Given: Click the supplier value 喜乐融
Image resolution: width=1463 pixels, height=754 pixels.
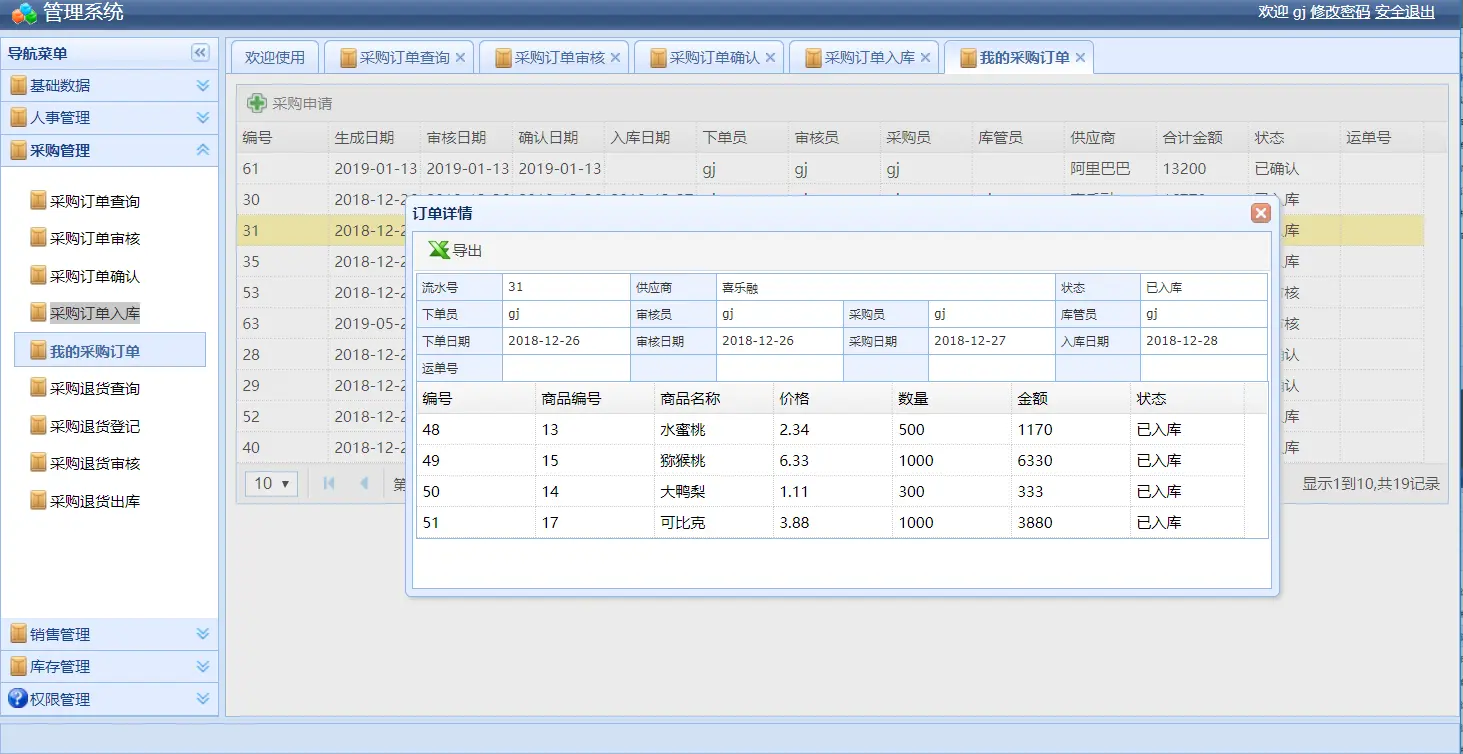Looking at the screenshot, I should click(740, 287).
